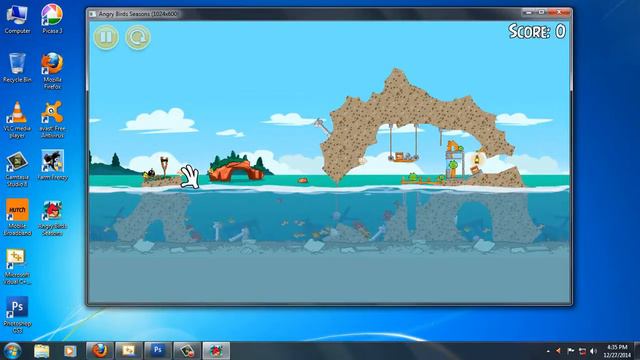
Task: Launch Camtasia Studio 8 shortcut
Action: pyautogui.click(x=17, y=169)
